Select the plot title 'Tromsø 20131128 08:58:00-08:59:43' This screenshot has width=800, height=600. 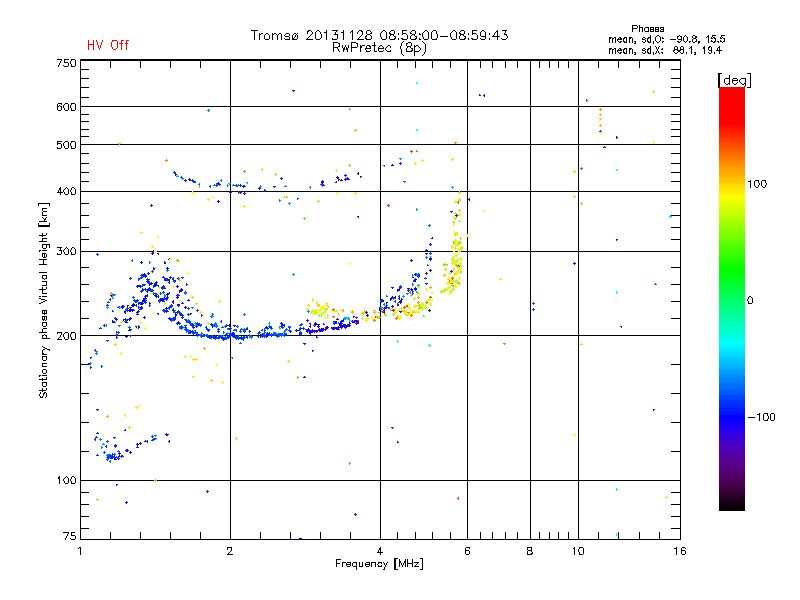click(x=380, y=35)
